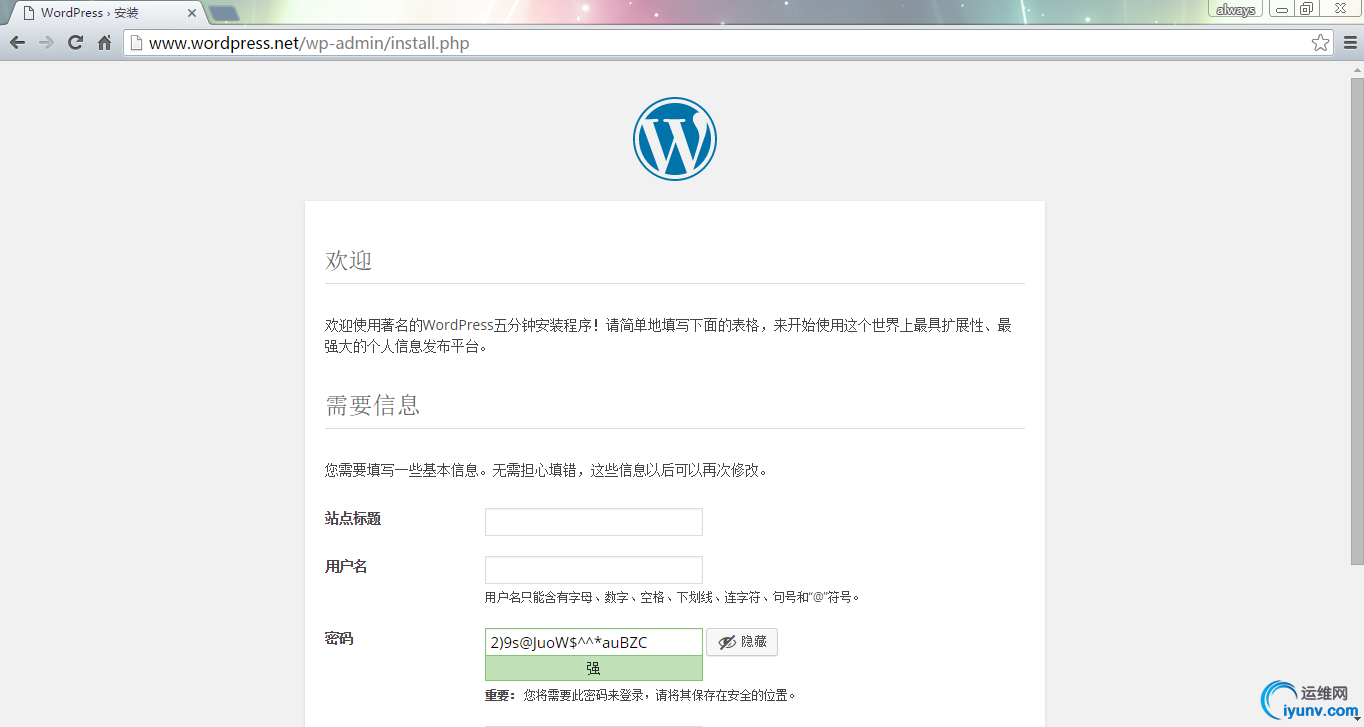
Task: Click the 需要信息 heading text
Action: click(373, 405)
